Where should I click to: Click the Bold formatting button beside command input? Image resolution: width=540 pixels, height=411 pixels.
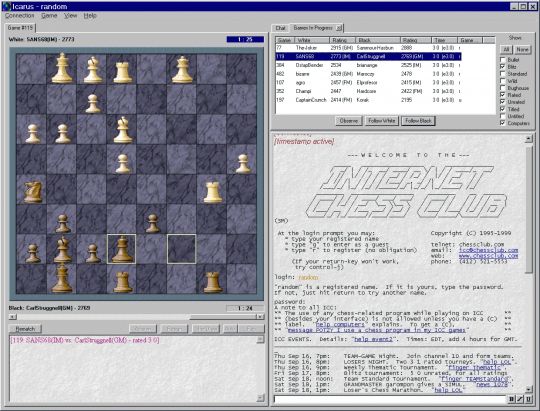pyautogui.click(x=511, y=399)
